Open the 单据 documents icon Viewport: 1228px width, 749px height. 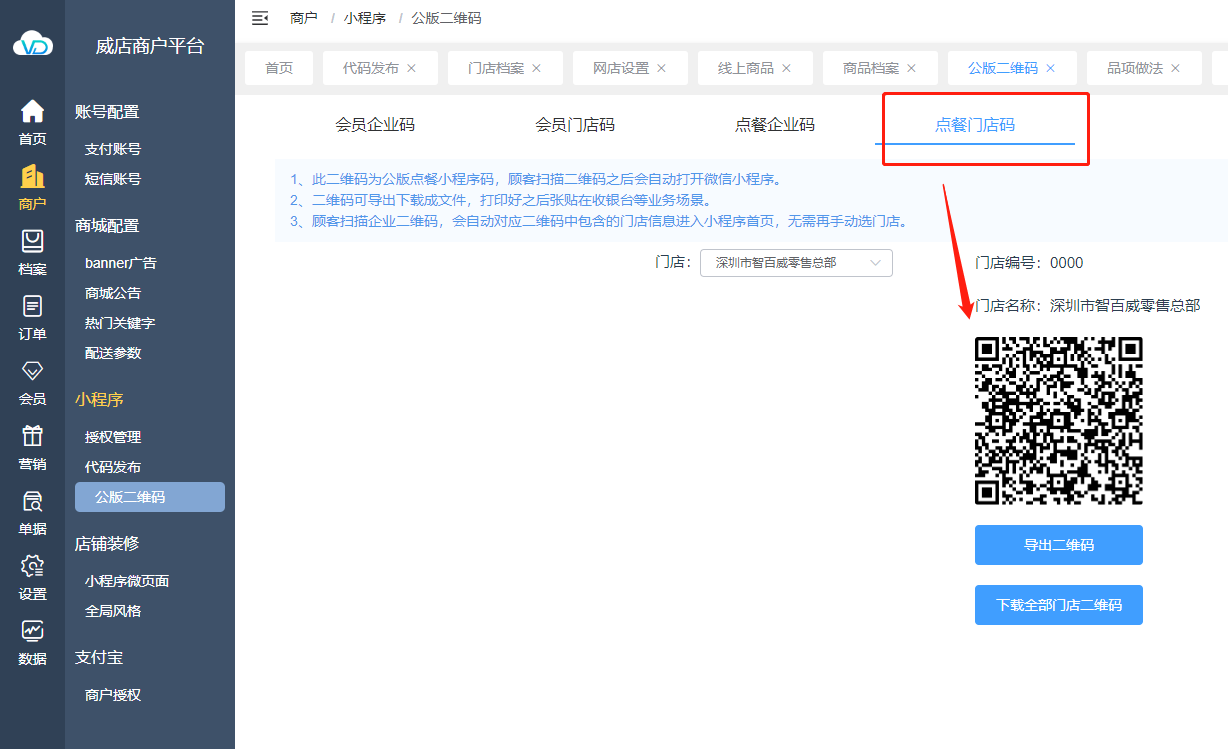tap(32, 502)
